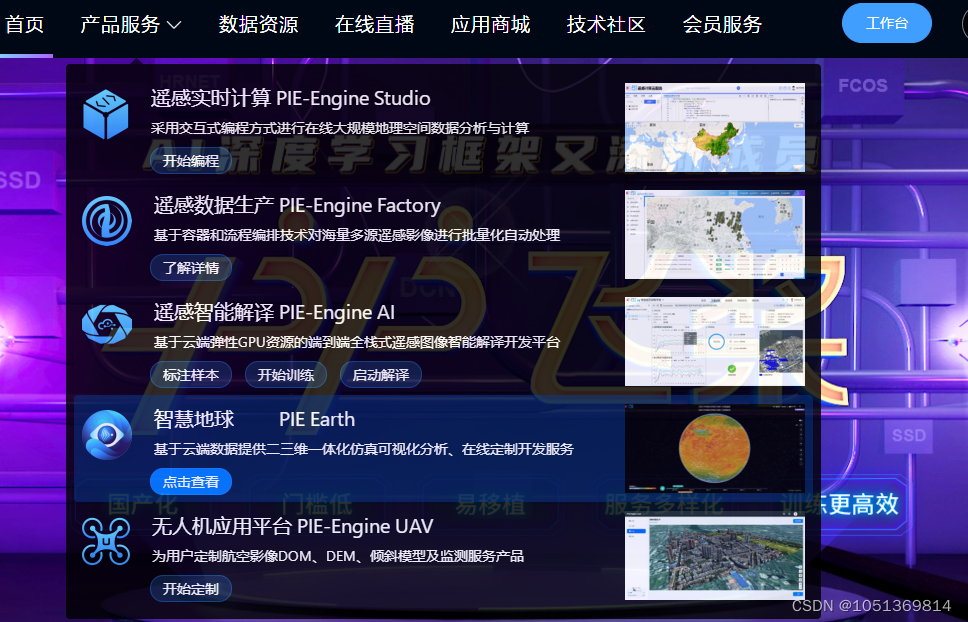Open the 在线直播 menu item
This screenshot has width=968, height=622.
(374, 25)
